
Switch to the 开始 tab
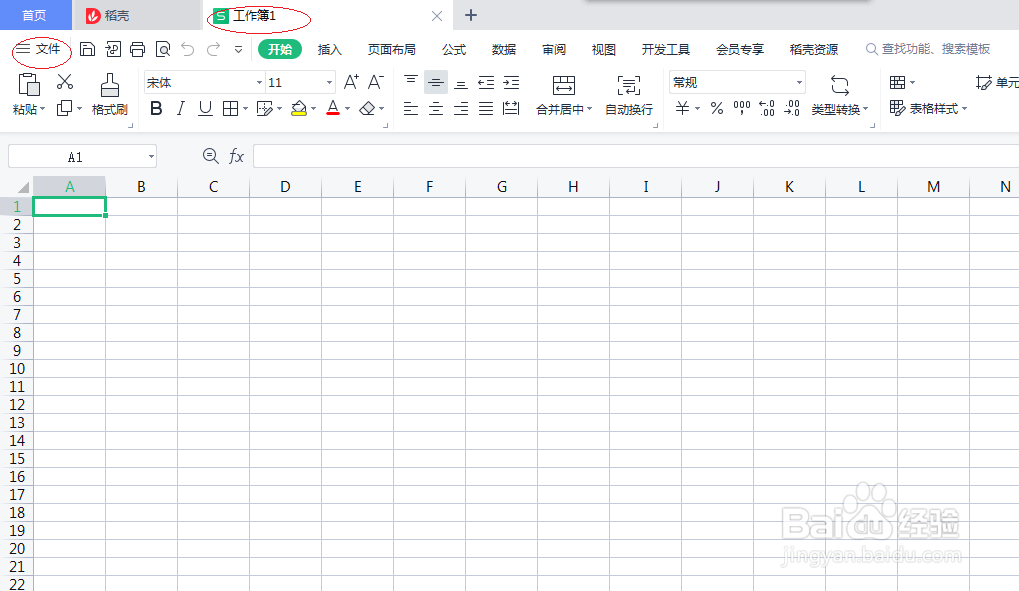point(280,49)
